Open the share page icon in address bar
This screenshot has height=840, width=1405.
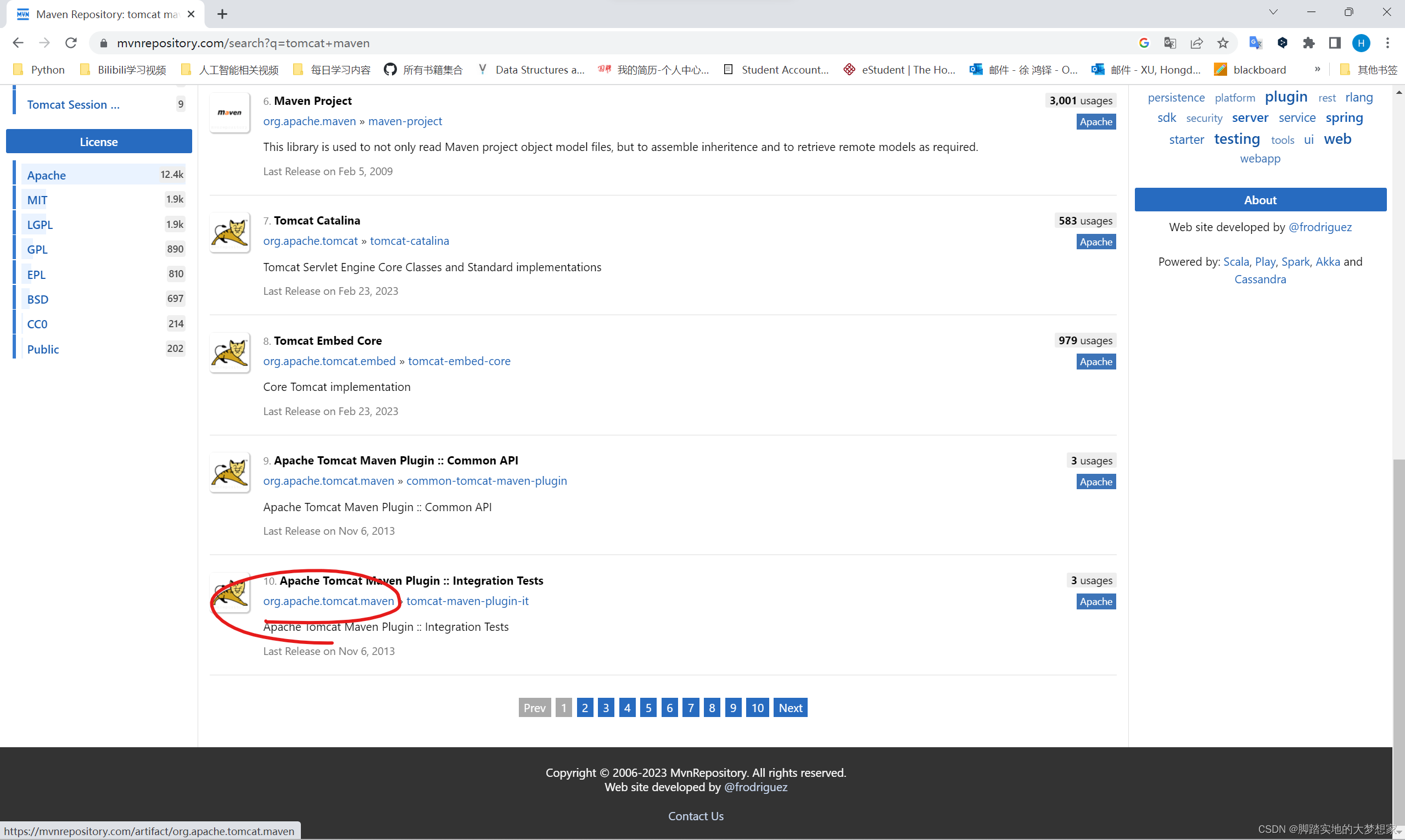coord(1197,43)
